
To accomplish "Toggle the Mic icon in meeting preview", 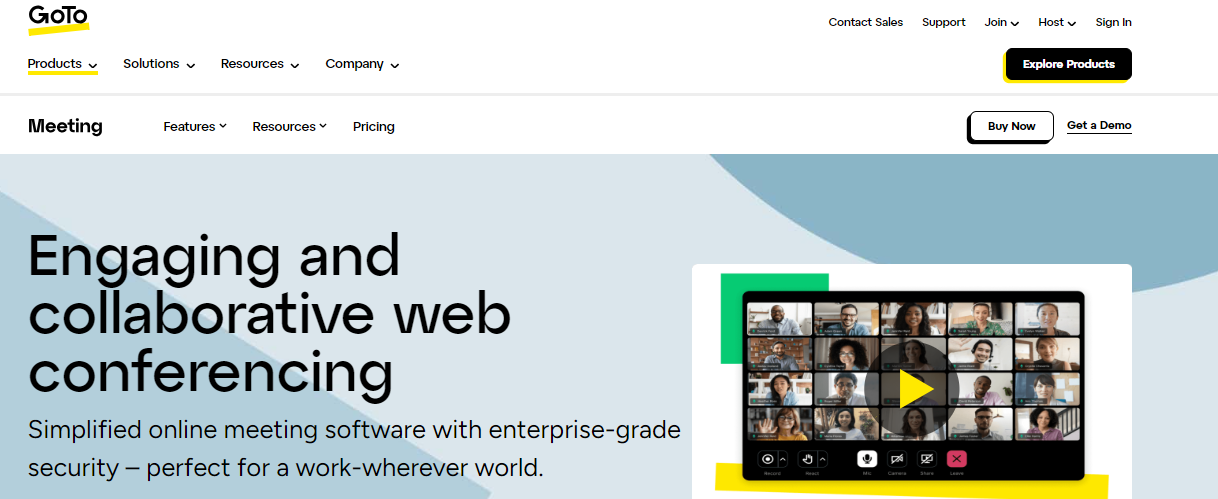I will [x=867, y=459].
